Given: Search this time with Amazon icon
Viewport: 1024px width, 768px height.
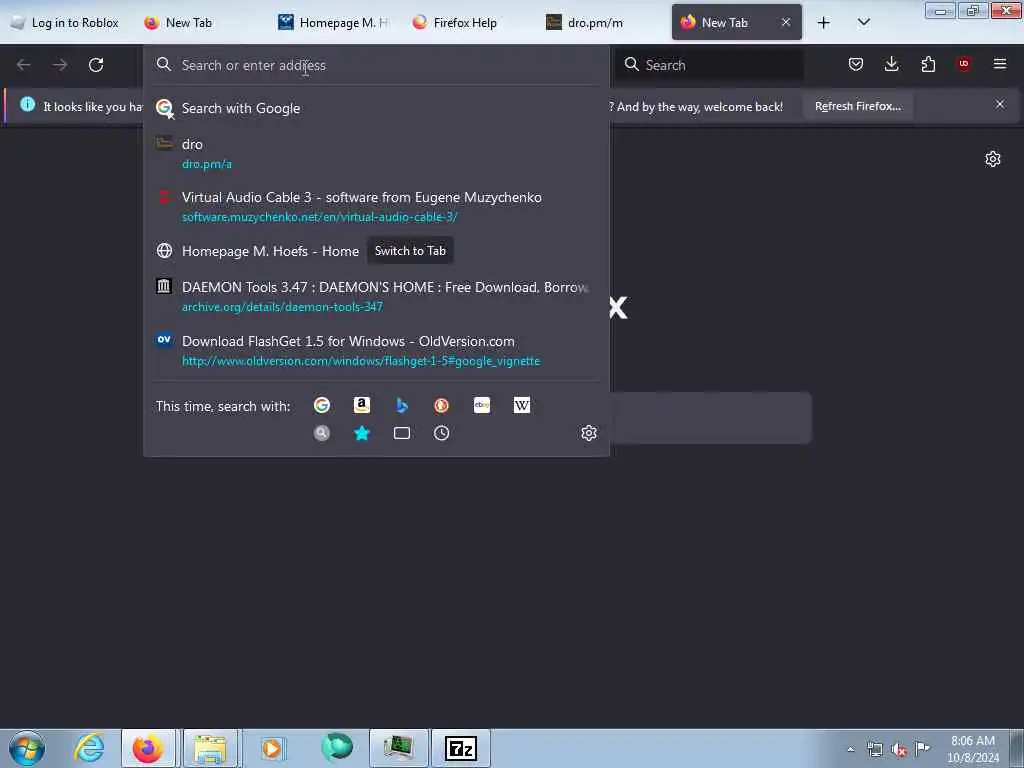Looking at the screenshot, I should click(362, 406).
